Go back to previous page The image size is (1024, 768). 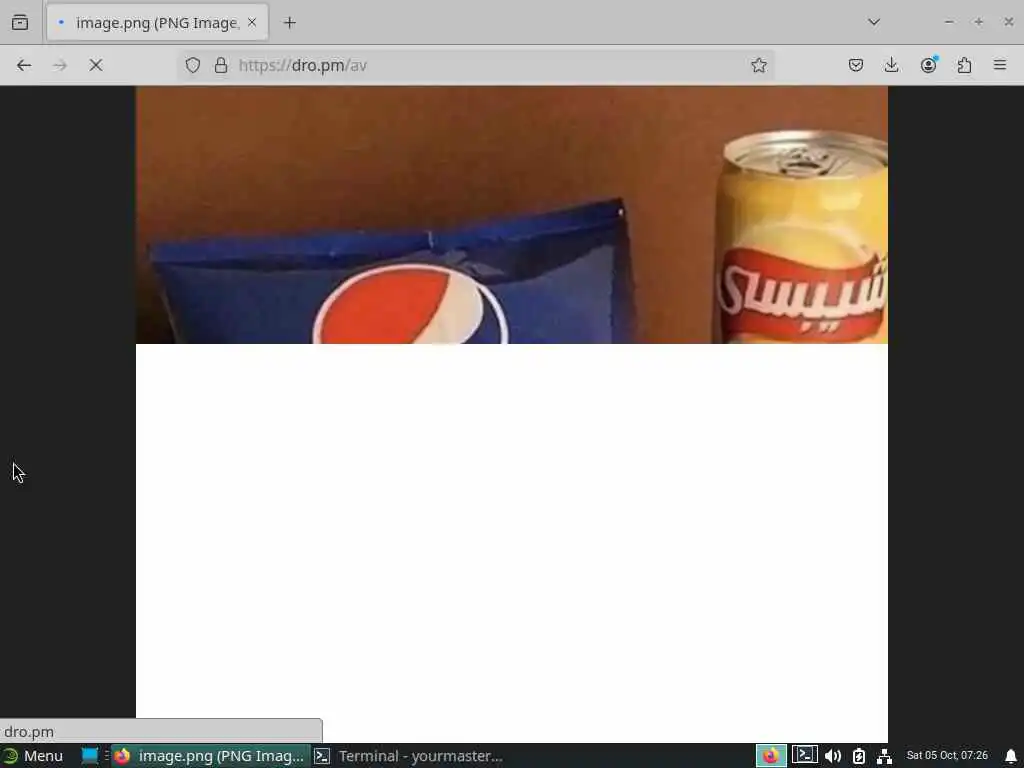(24, 65)
